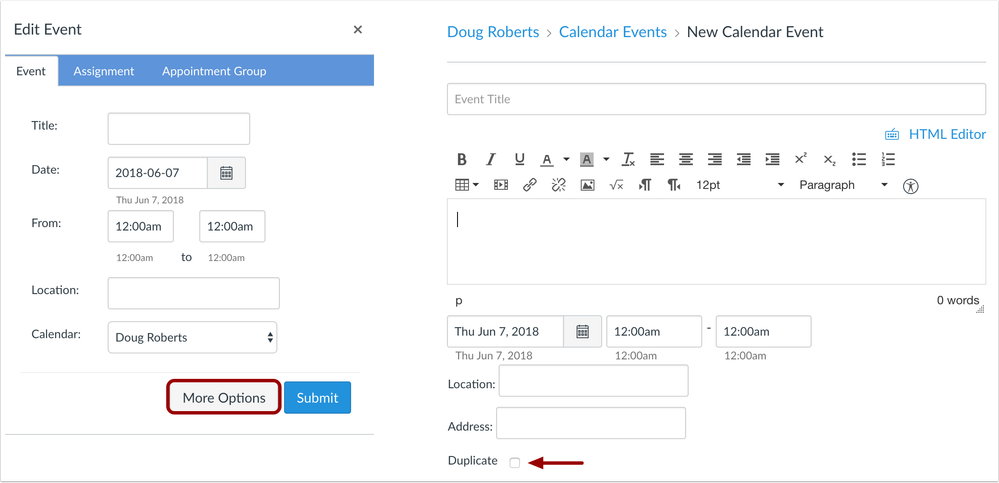The width and height of the screenshot is (999, 483).
Task: Center align the text
Action: point(686,159)
